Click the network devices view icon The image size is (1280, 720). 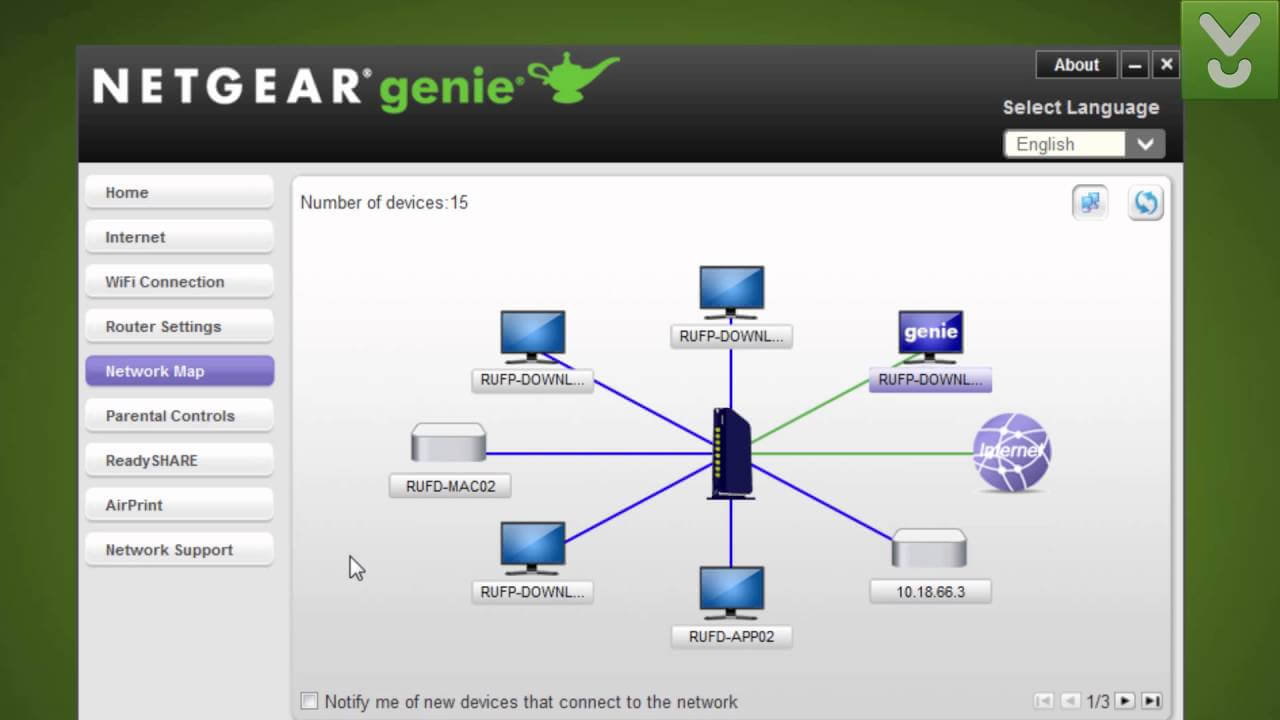[1090, 203]
